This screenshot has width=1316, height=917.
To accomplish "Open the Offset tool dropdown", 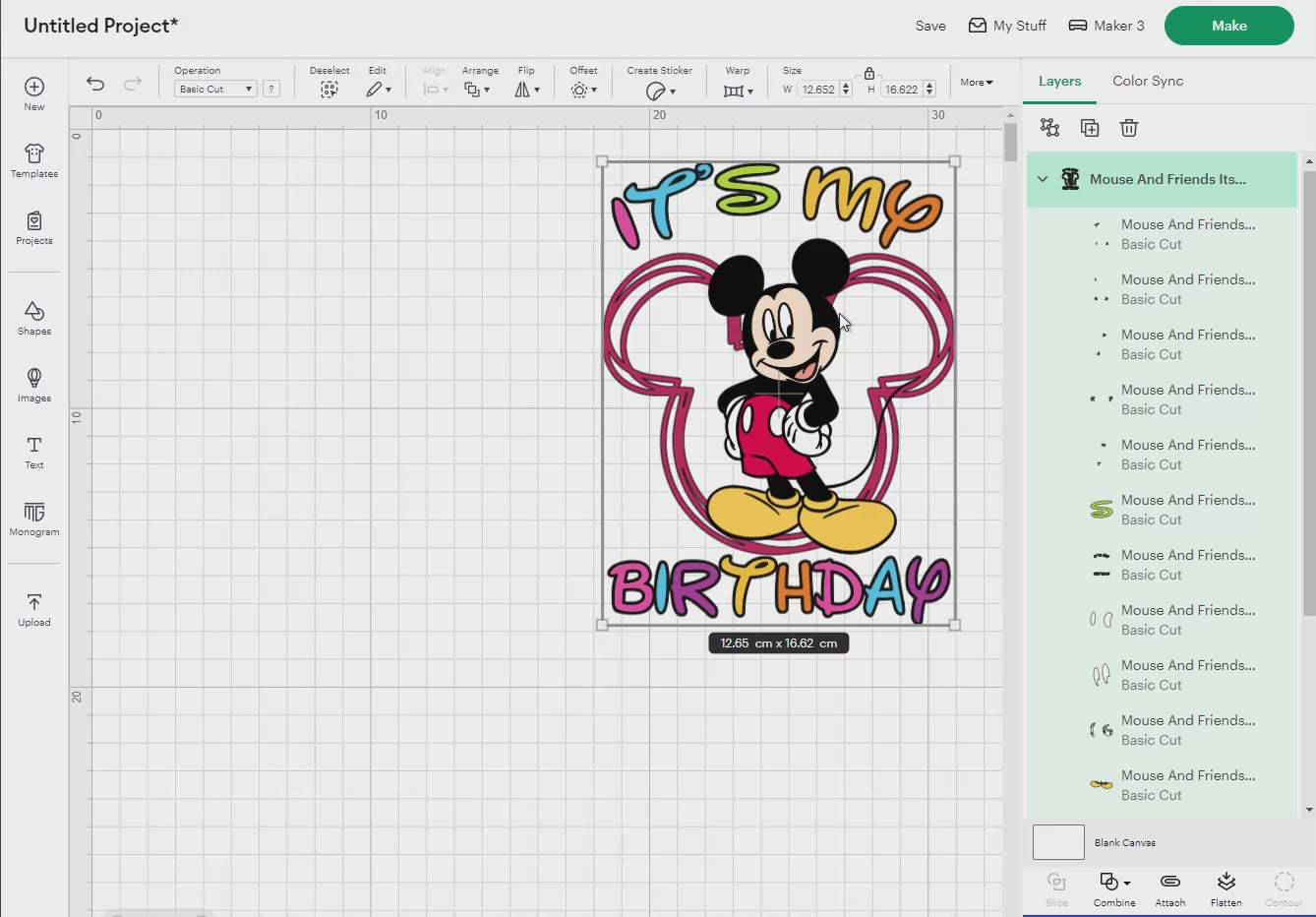I will coord(583,90).
